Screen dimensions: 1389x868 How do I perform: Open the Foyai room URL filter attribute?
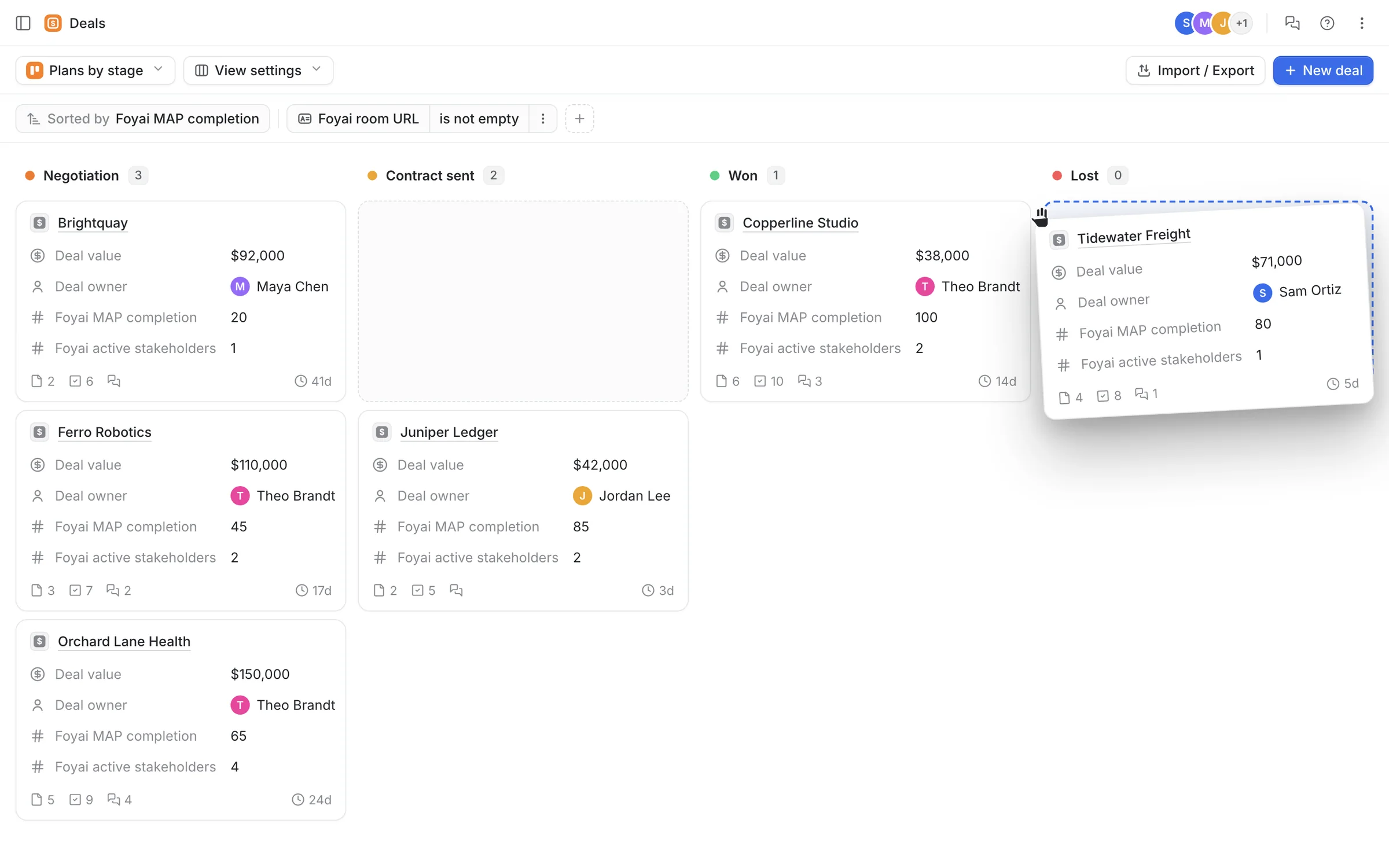coord(359,119)
